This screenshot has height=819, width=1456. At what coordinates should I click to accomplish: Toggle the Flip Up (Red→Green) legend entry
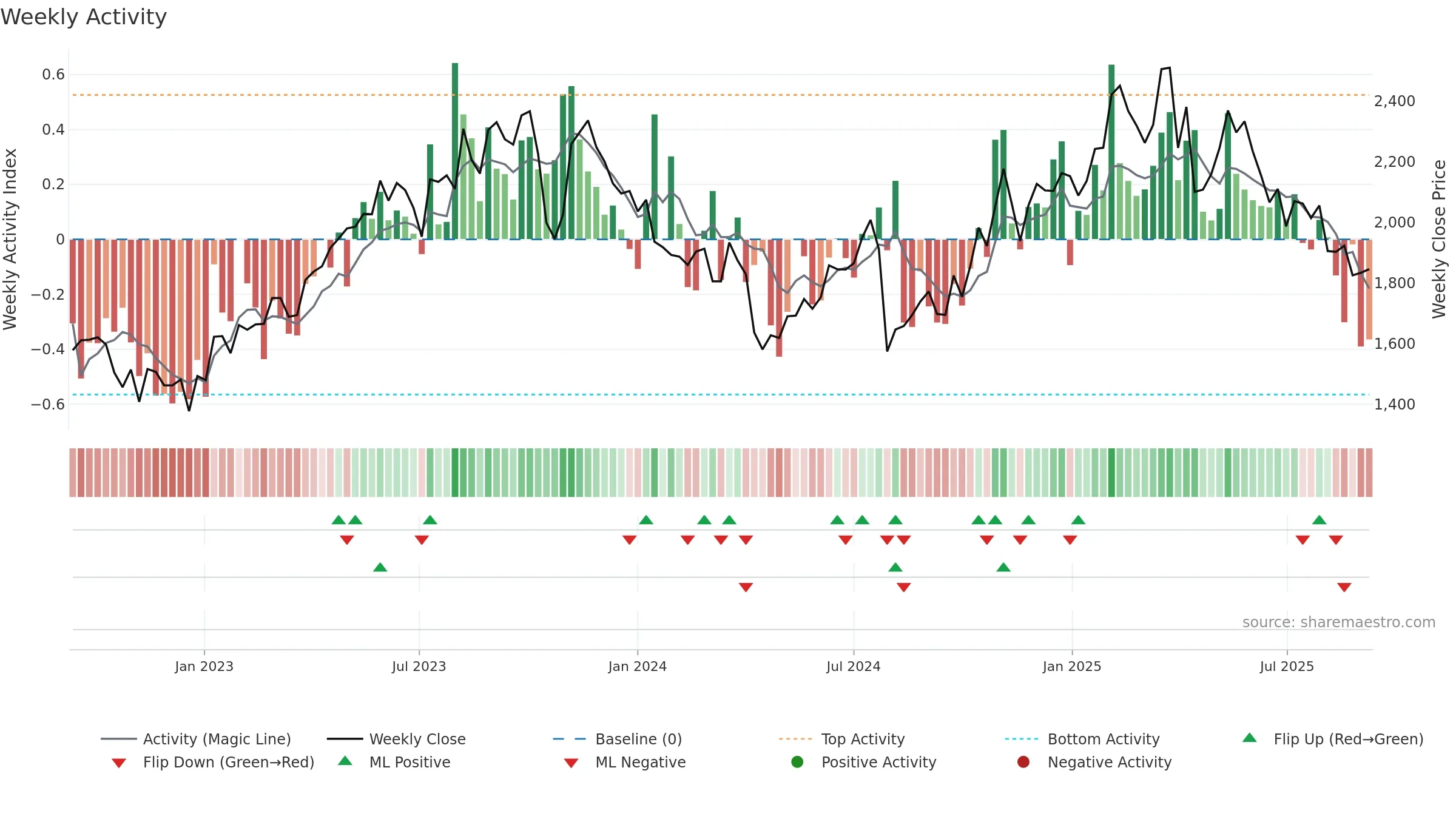(x=1333, y=739)
